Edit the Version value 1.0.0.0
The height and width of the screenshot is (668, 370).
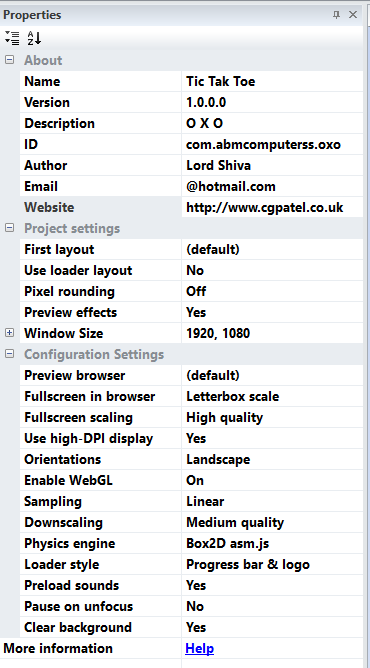pyautogui.click(x=272, y=102)
